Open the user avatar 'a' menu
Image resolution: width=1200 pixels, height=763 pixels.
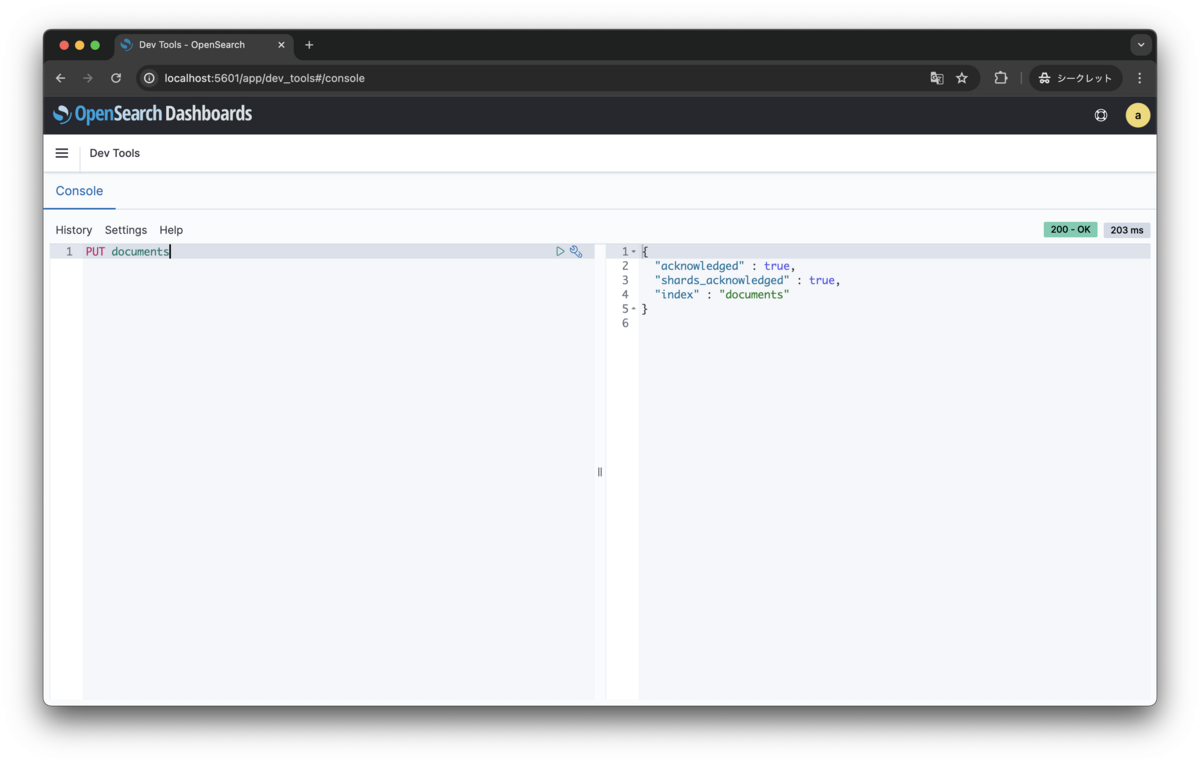[x=1137, y=115]
